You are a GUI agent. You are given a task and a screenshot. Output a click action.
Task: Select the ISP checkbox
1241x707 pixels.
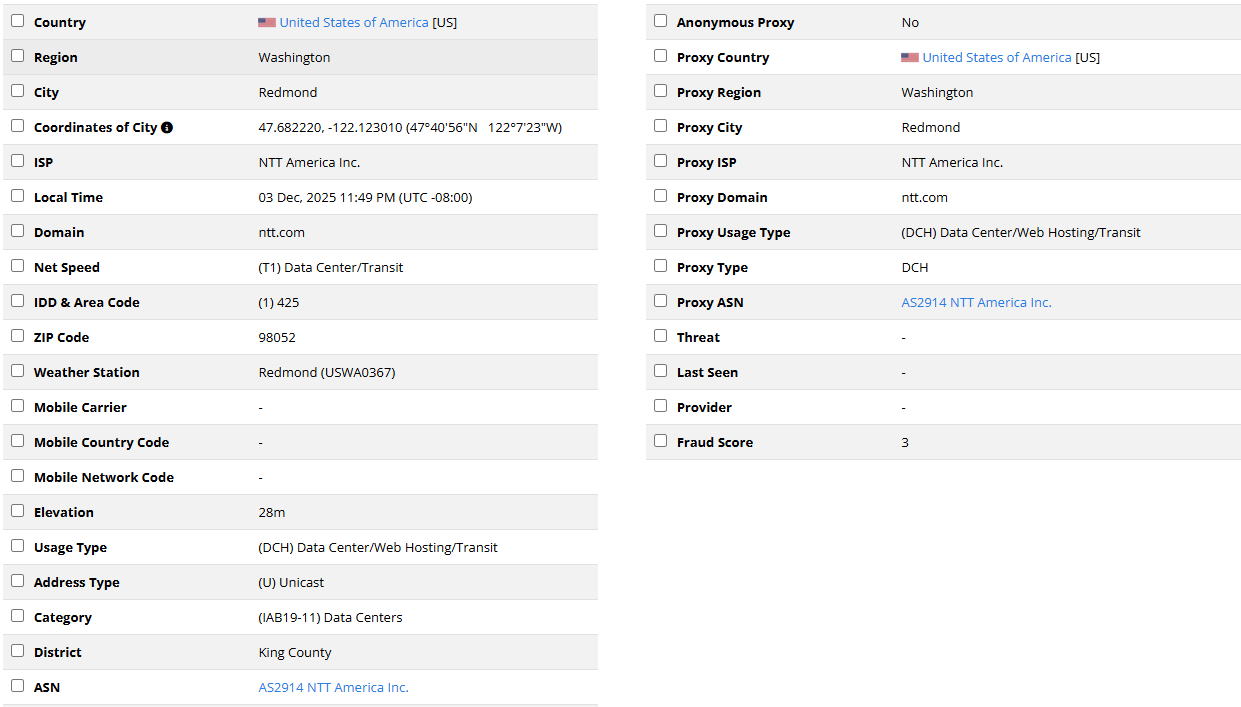pyautogui.click(x=18, y=161)
